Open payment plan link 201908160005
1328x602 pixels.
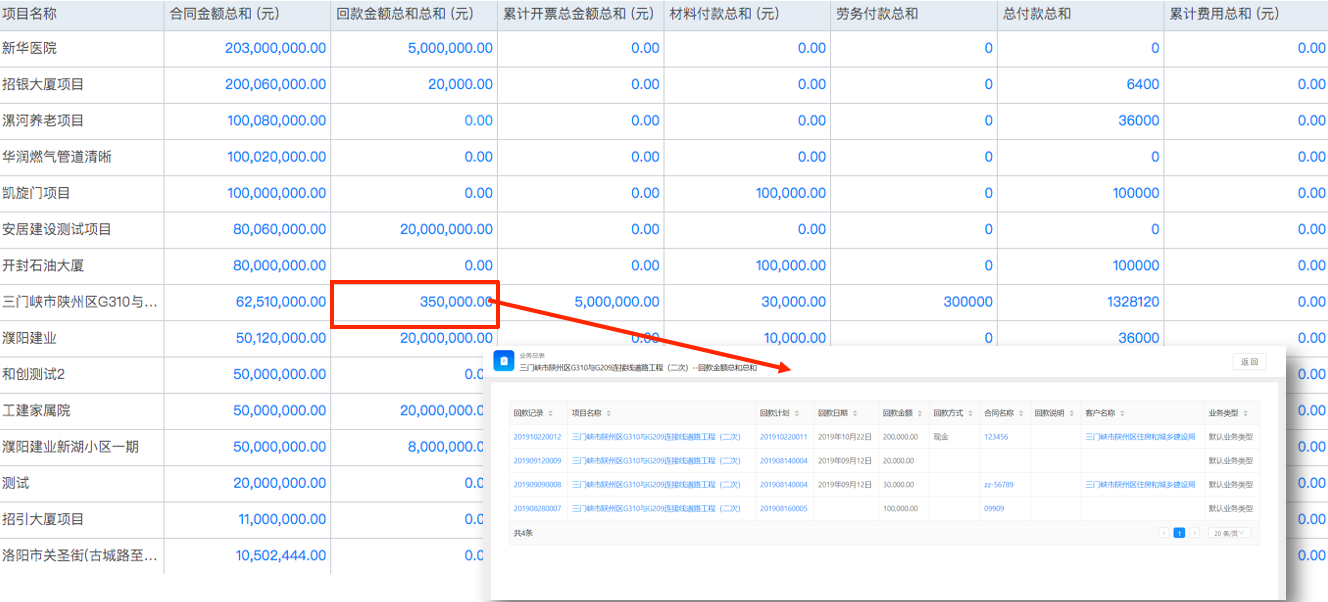point(783,509)
